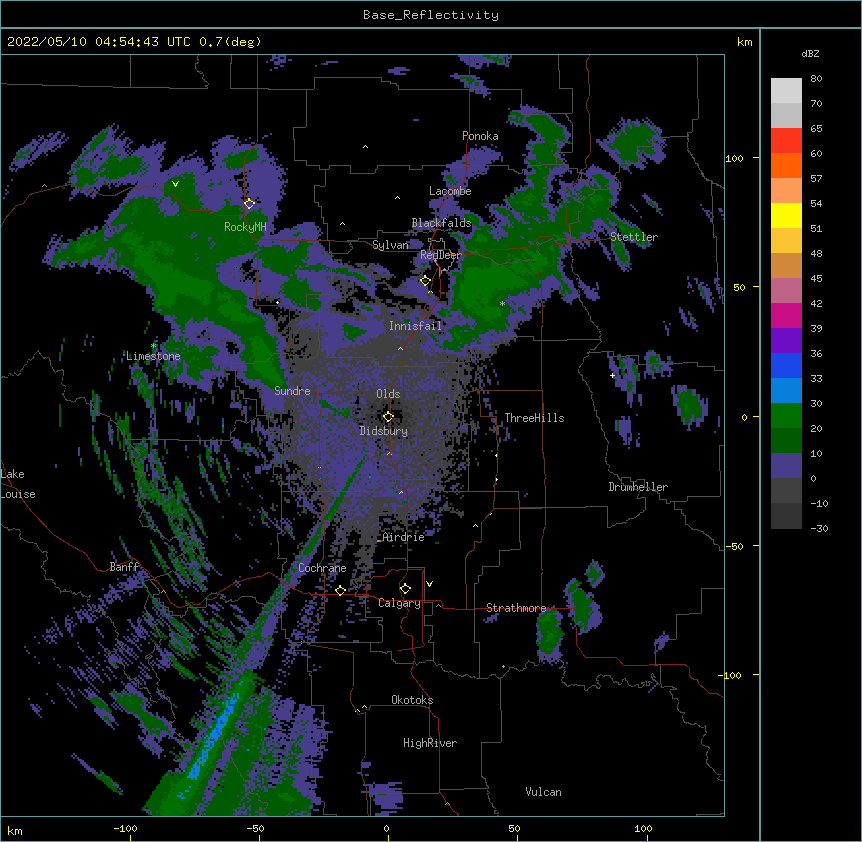
Task: Click the Lake Louise label
Action: [18, 484]
